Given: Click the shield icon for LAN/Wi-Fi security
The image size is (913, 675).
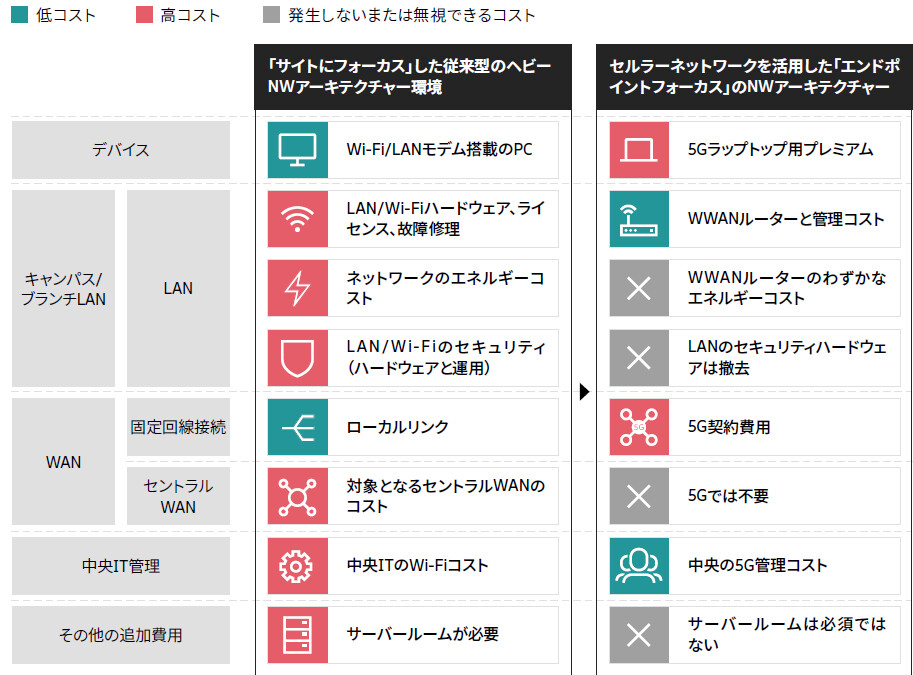Looking at the screenshot, I should (x=297, y=358).
